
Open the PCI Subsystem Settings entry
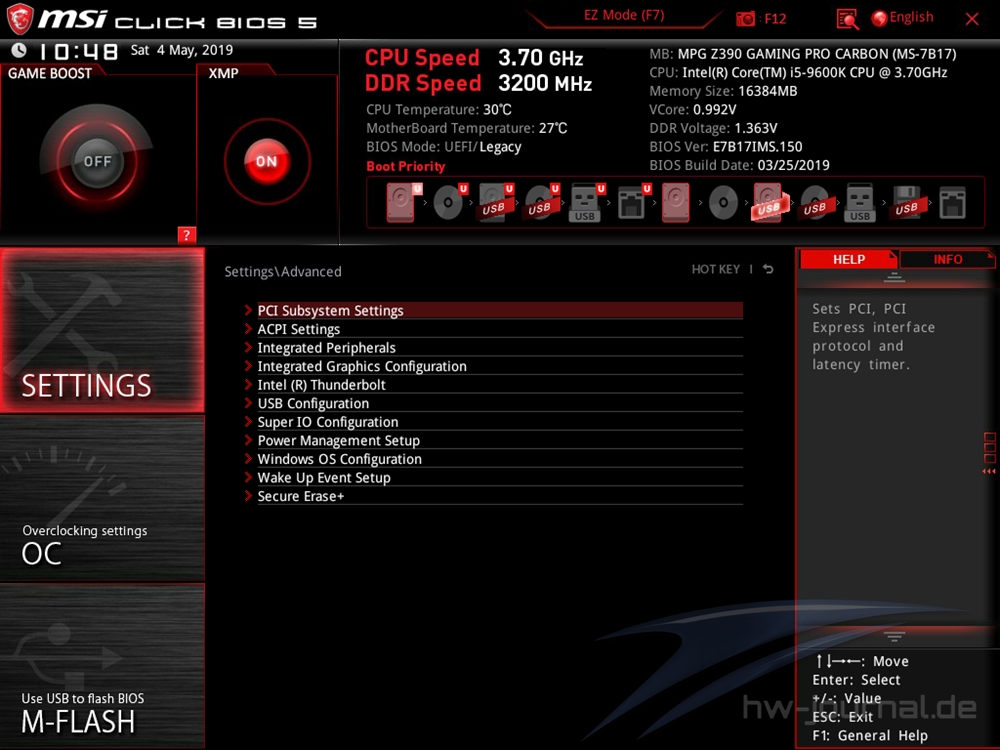point(500,311)
